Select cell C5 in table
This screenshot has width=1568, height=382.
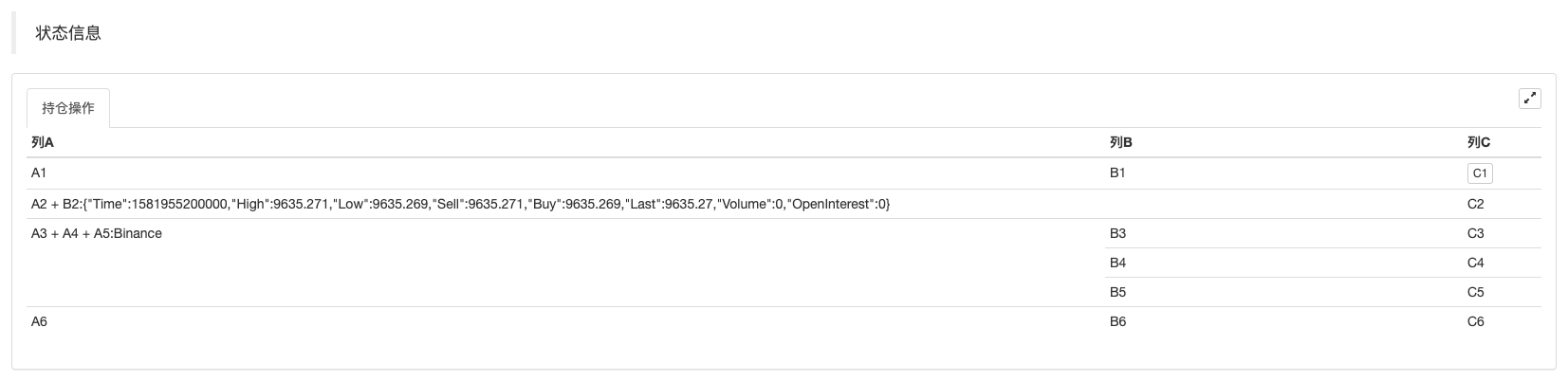coord(1475,292)
